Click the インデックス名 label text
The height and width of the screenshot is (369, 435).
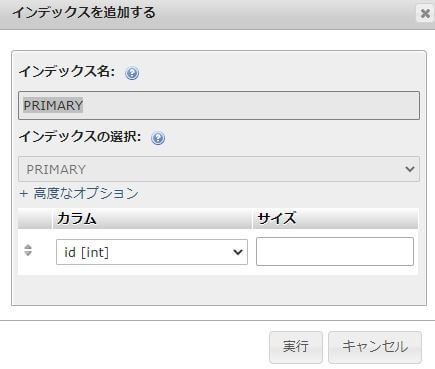click(x=67, y=71)
